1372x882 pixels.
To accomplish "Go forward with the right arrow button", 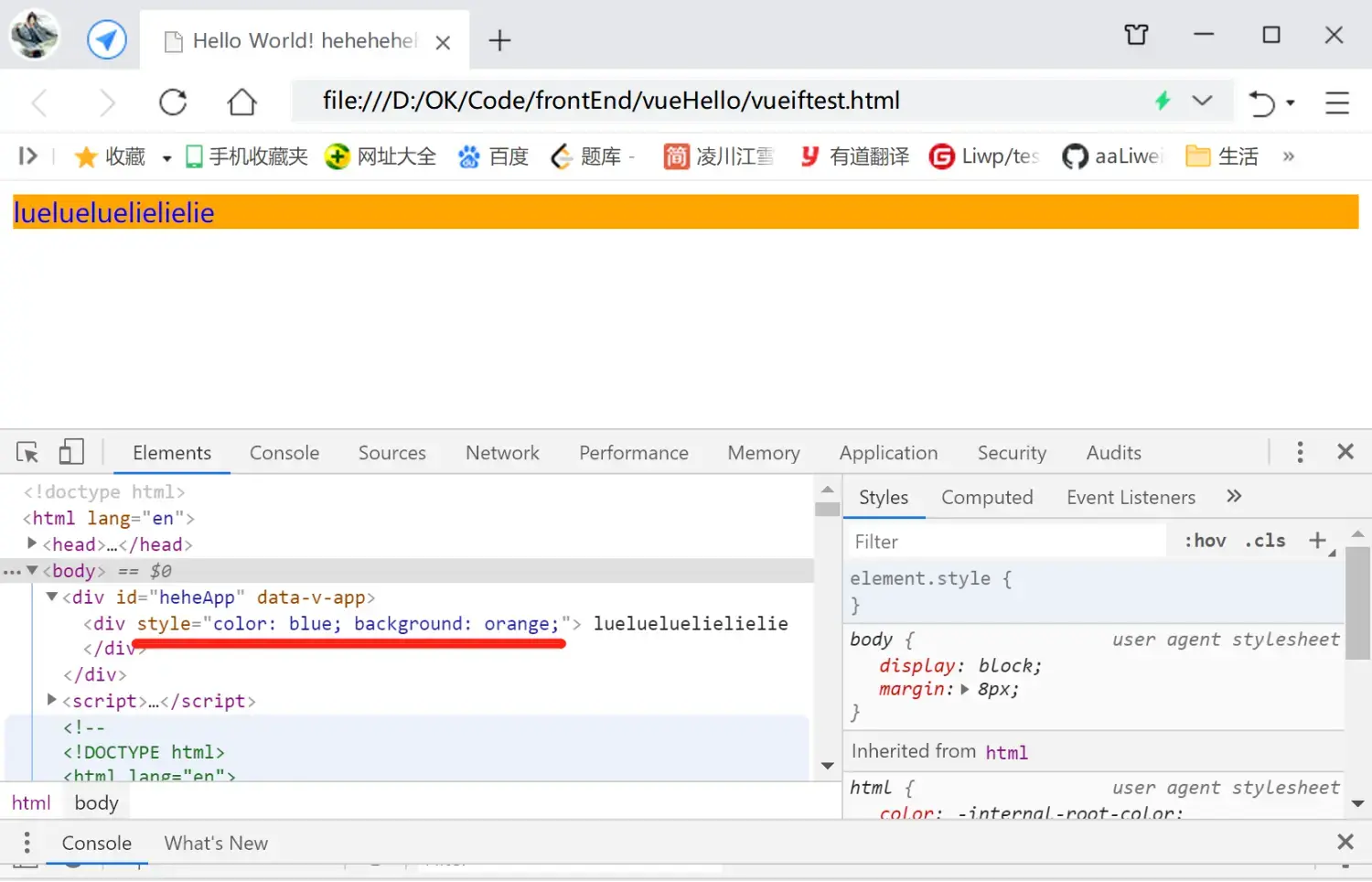I will coord(107,102).
